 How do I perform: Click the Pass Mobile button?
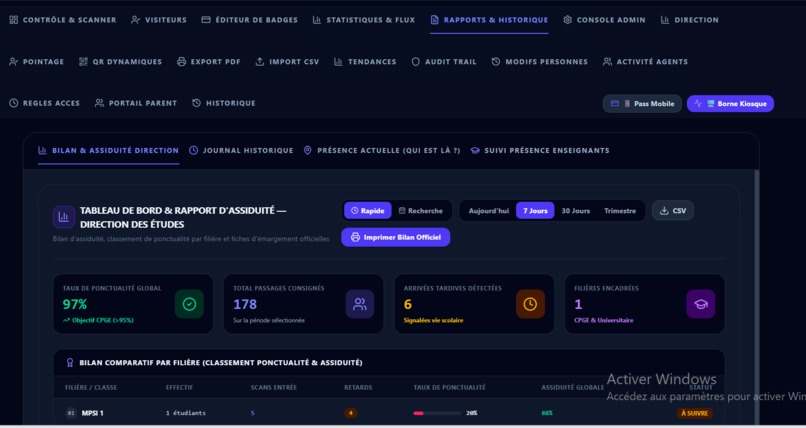click(642, 104)
